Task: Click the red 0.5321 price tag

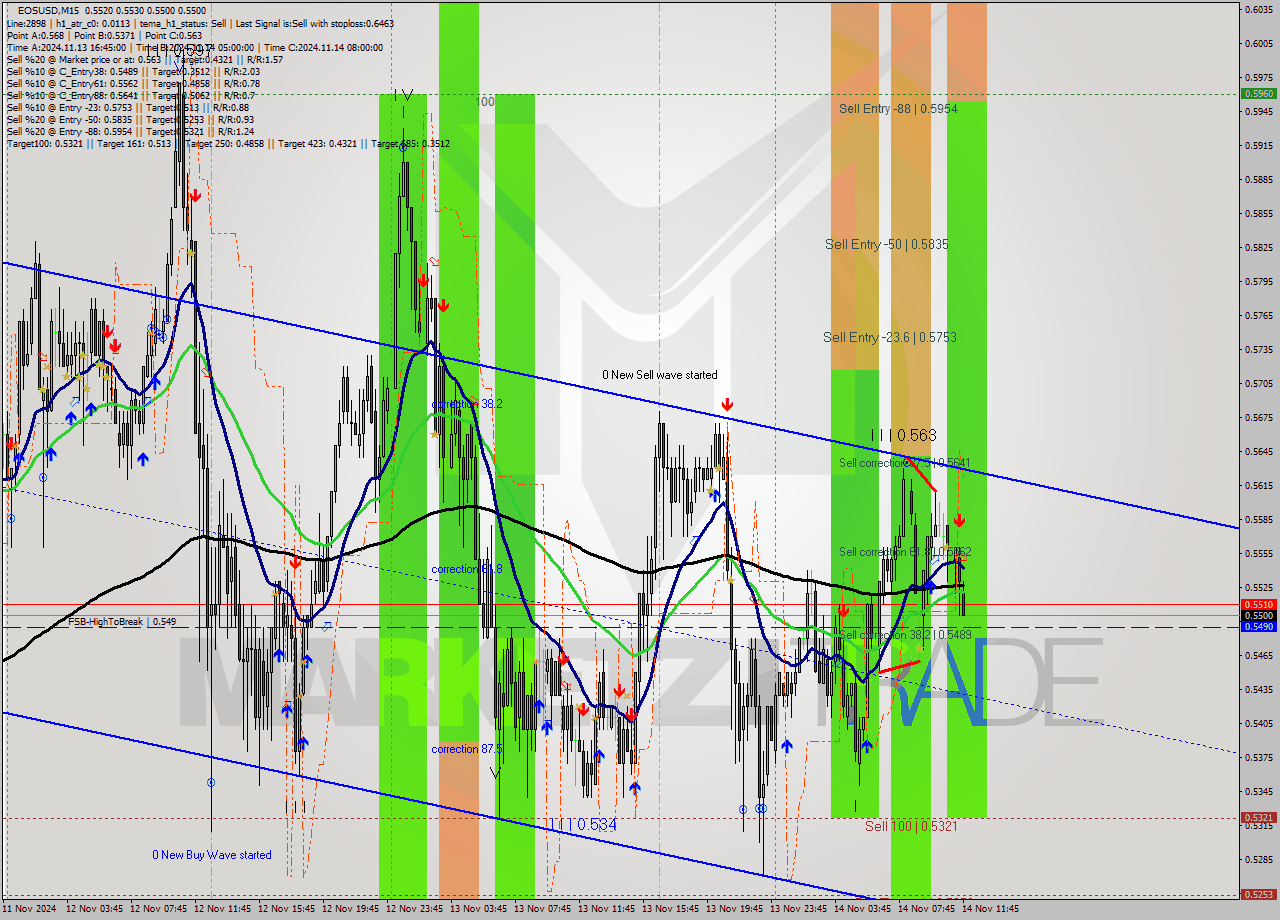Action: tap(1258, 817)
